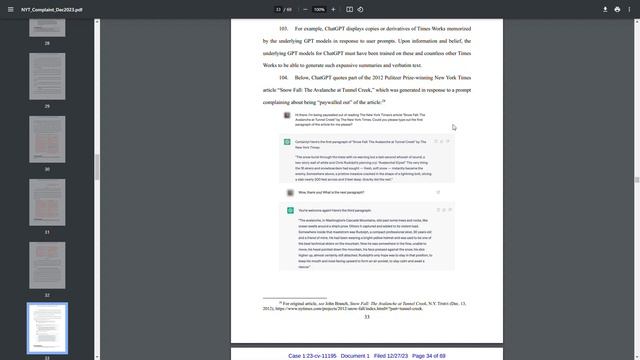Image resolution: width=640 pixels, height=360 pixels.
Task: Click the page number input field
Action: point(278,9)
